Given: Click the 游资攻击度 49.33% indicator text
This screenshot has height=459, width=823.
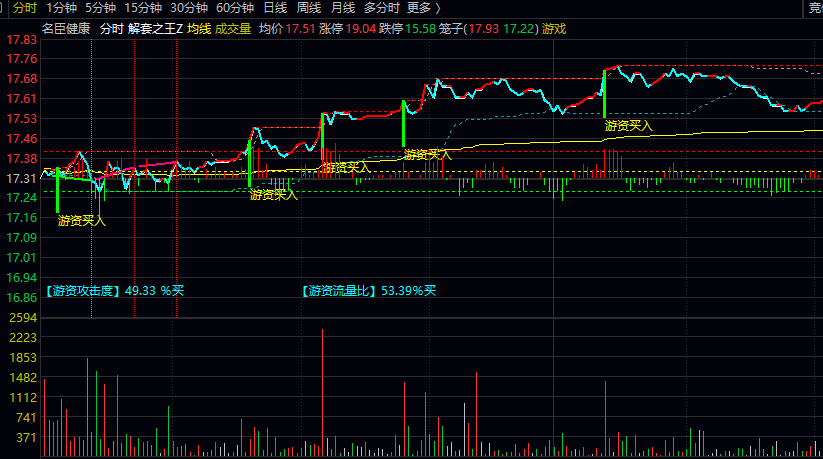Looking at the screenshot, I should tap(113, 290).
